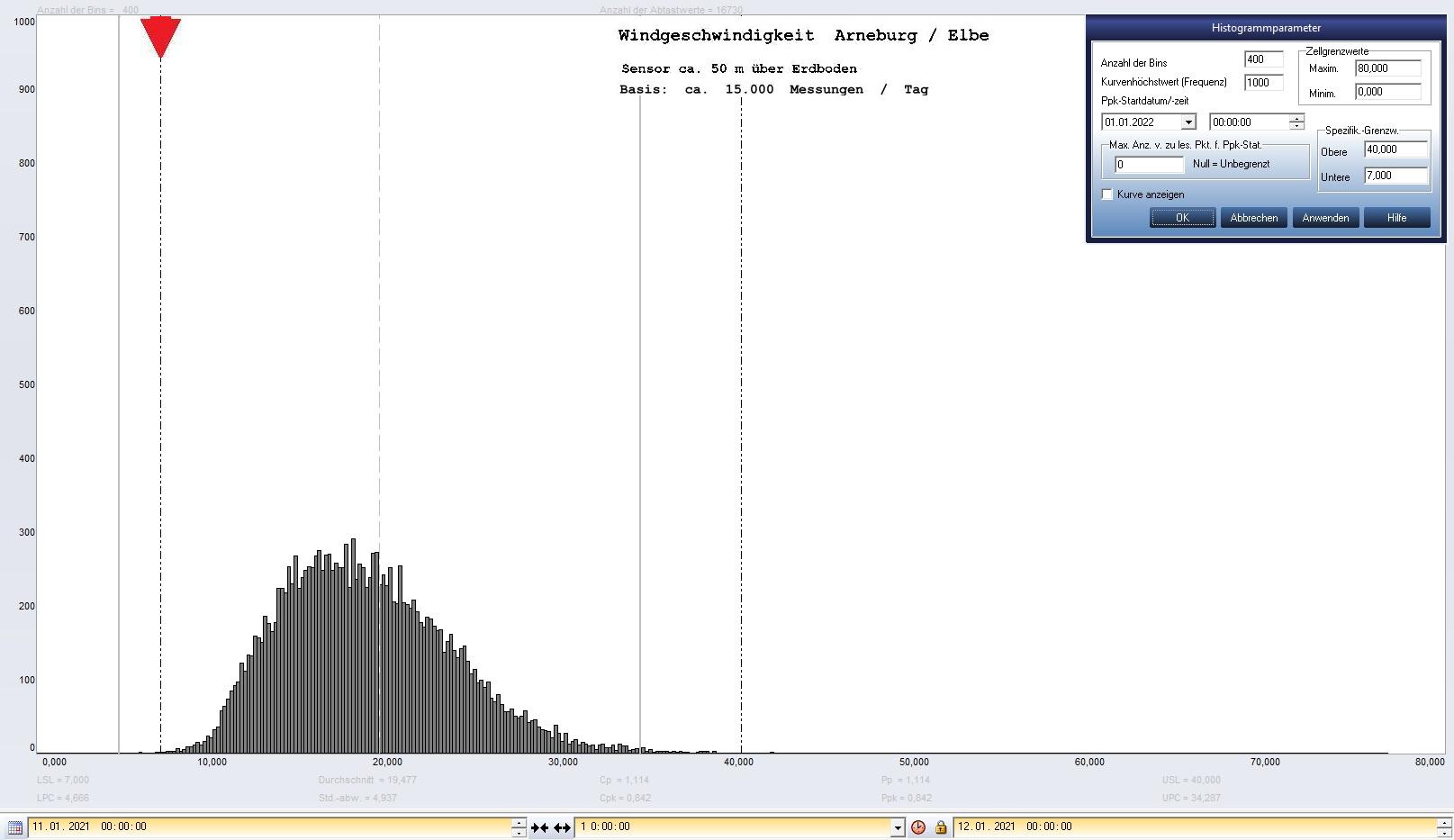Step down the start date 11.01.2021 spinner
Image resolution: width=1454 pixels, height=840 pixels.
[519, 832]
